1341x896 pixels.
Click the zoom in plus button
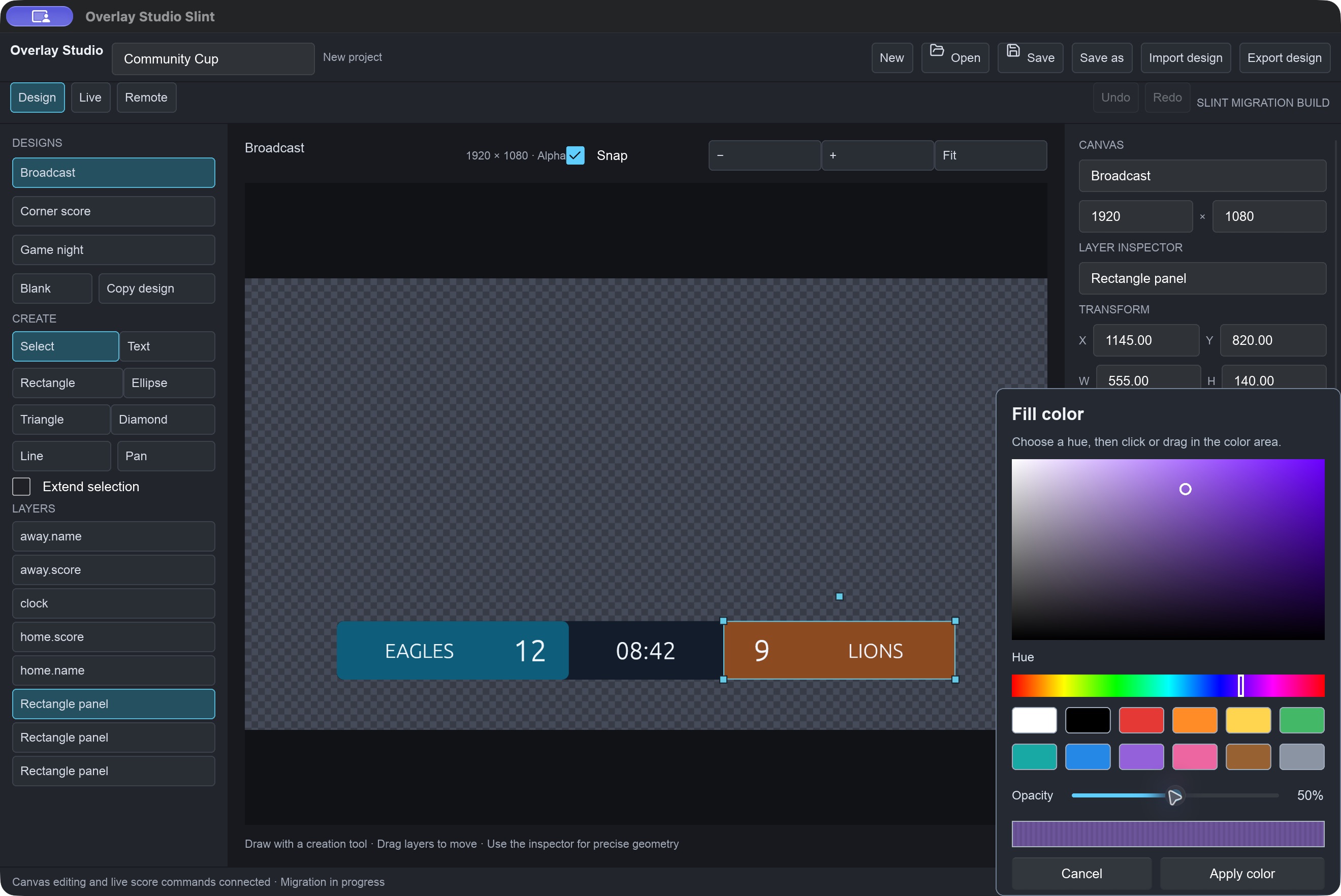(x=878, y=155)
